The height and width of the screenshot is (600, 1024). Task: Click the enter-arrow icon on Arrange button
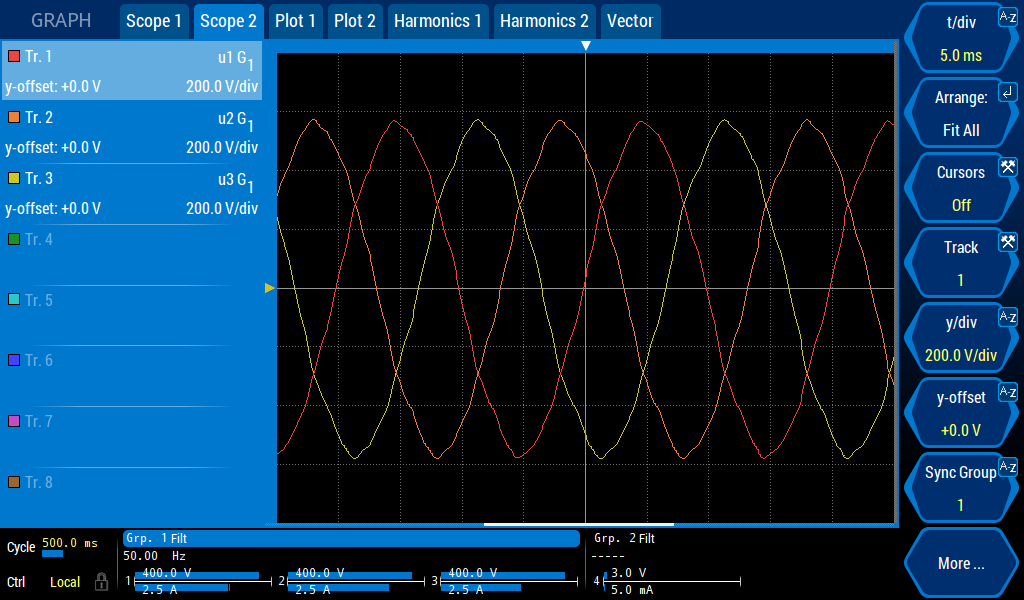pos(1007,91)
